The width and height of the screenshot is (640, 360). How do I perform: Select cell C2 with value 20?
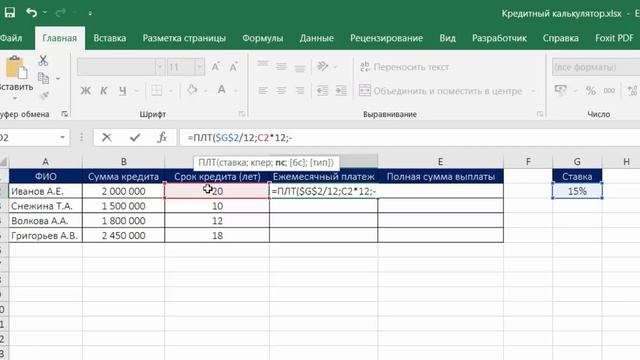pos(217,191)
